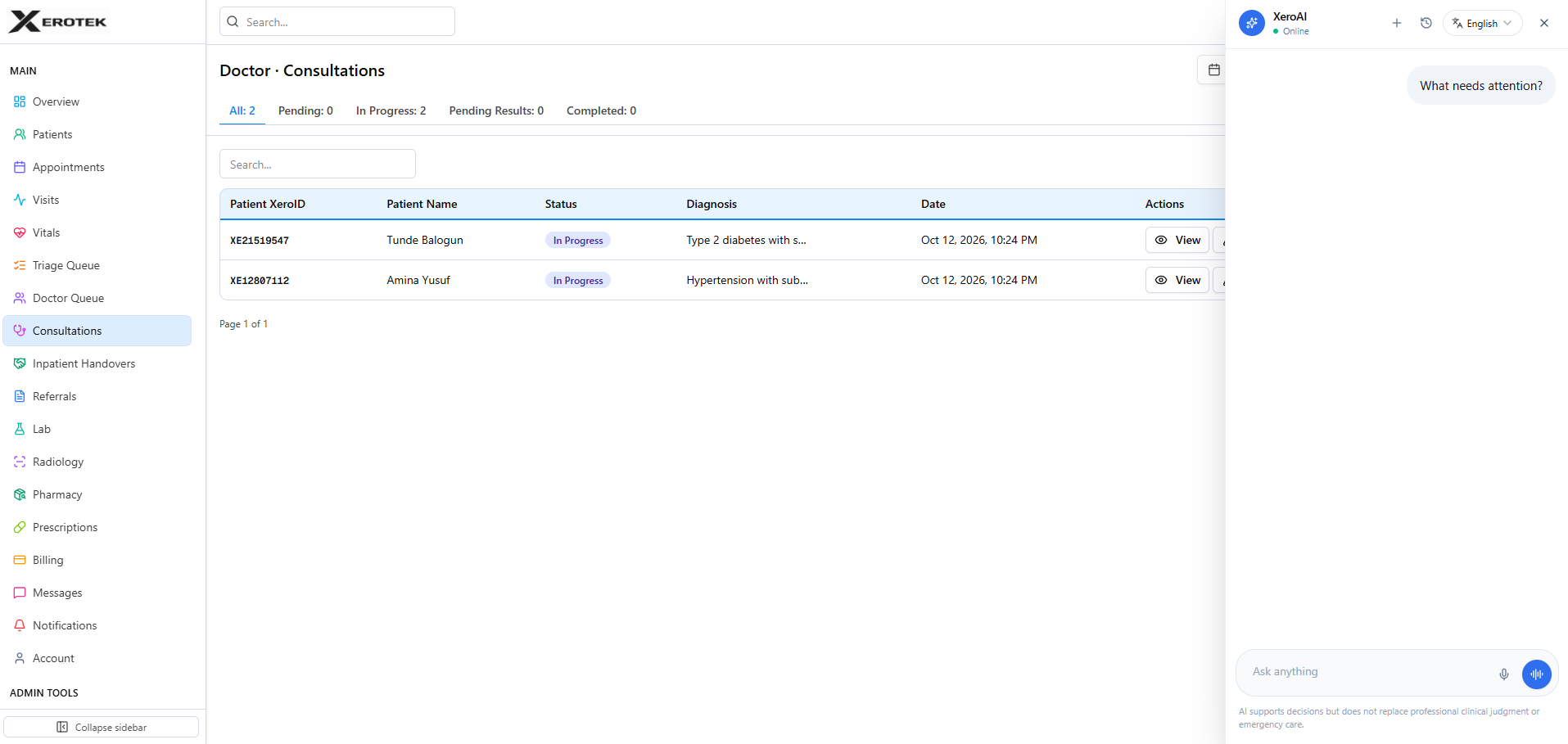
Task: Open Triage Queue in sidebar
Action: (x=97, y=265)
